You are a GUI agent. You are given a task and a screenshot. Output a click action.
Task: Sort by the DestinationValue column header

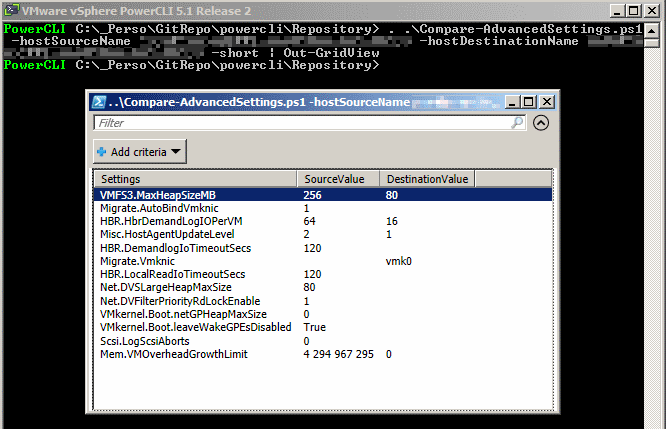[x=427, y=179]
